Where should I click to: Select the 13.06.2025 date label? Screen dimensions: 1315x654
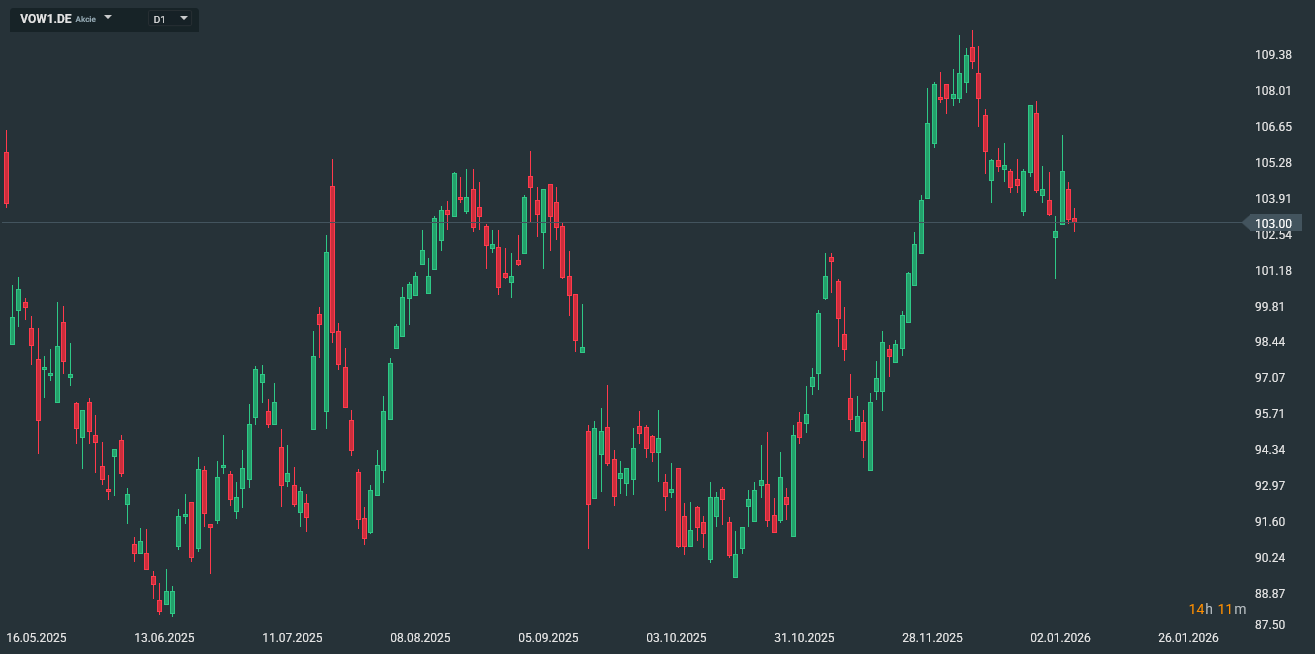165,638
